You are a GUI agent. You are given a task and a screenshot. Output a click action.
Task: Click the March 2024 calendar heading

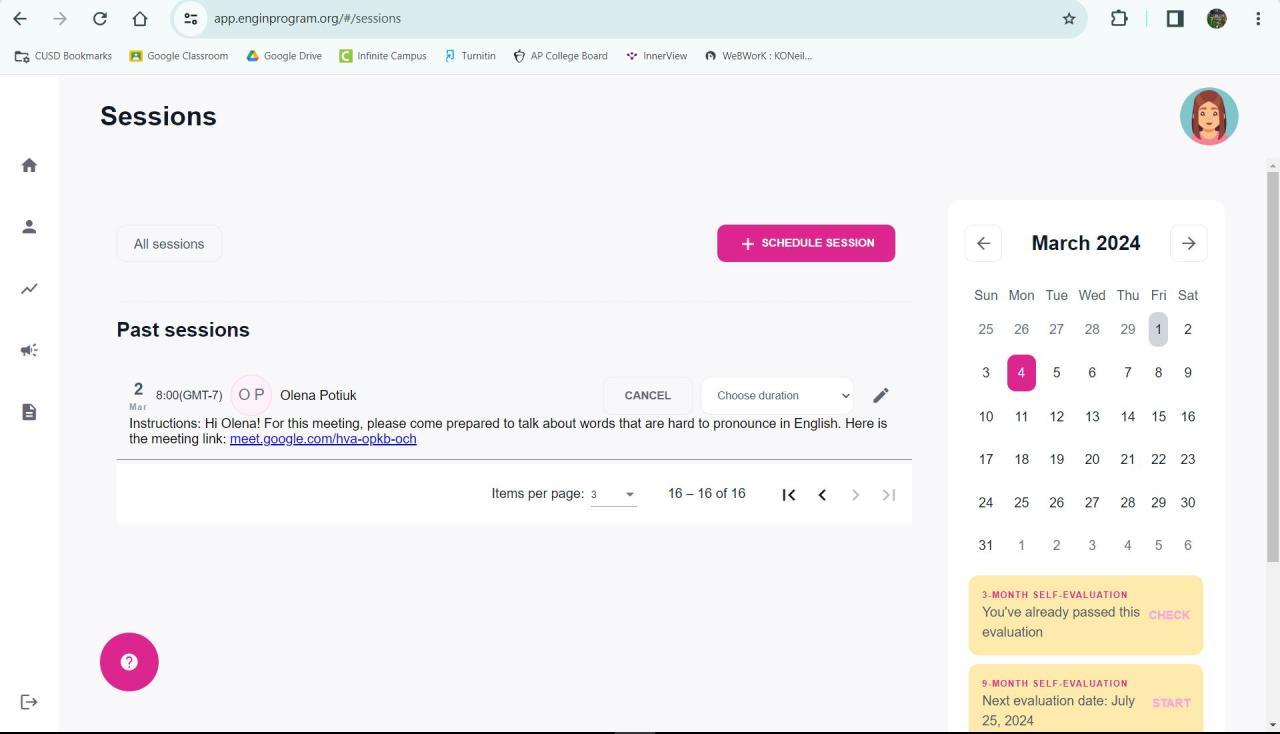click(x=1086, y=243)
